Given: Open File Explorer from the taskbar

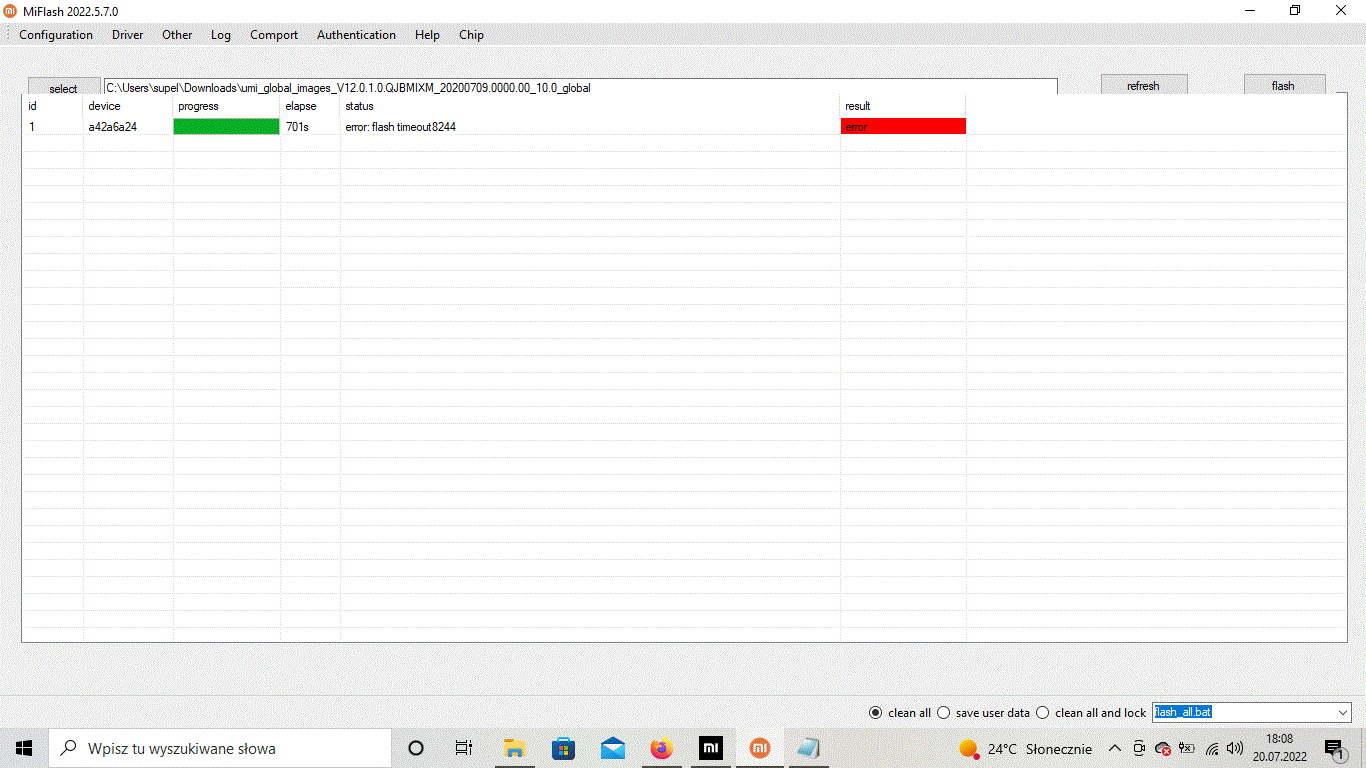Looking at the screenshot, I should point(514,748).
